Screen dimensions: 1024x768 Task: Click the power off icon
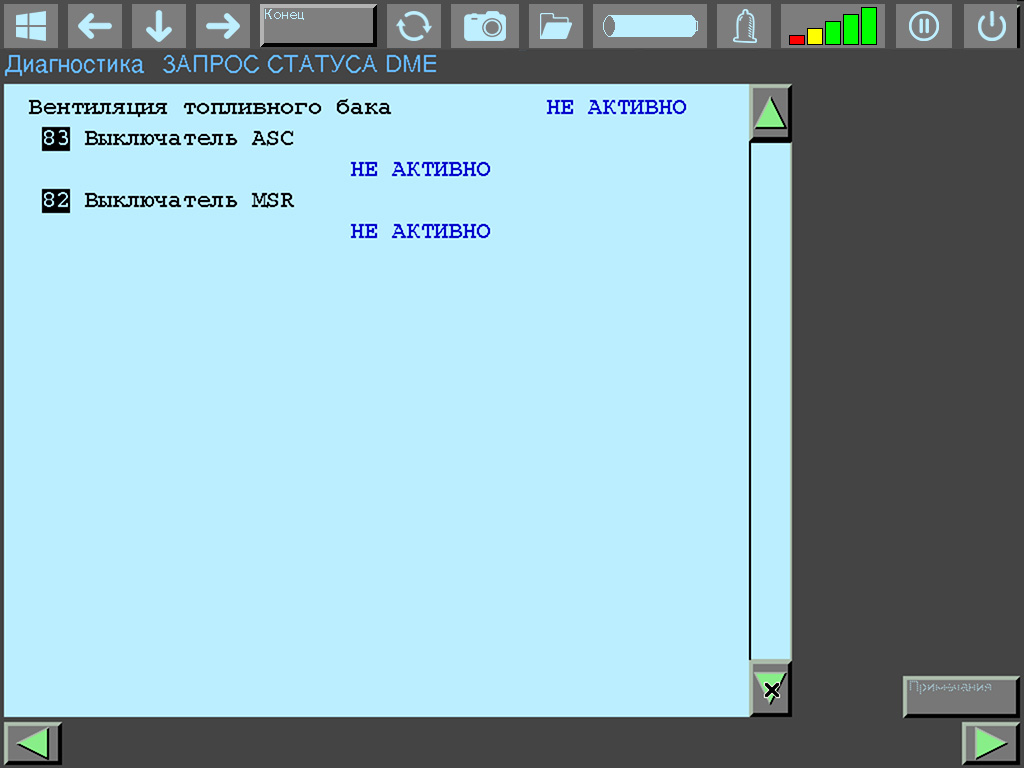coord(991,26)
